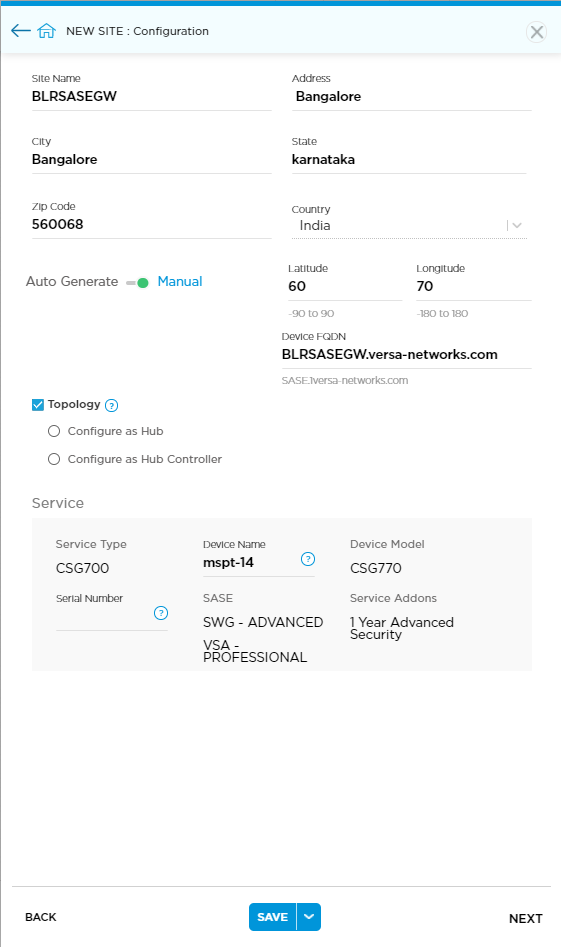Edit the Address field Bangalore

(412, 97)
